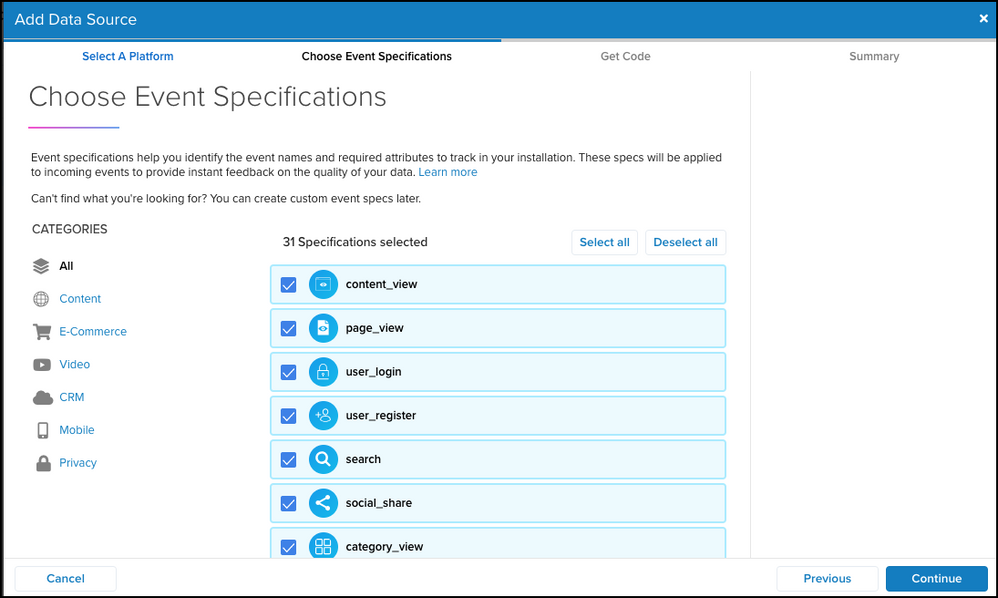Image resolution: width=998 pixels, height=598 pixels.
Task: Filter by Video category
Action: (74, 365)
